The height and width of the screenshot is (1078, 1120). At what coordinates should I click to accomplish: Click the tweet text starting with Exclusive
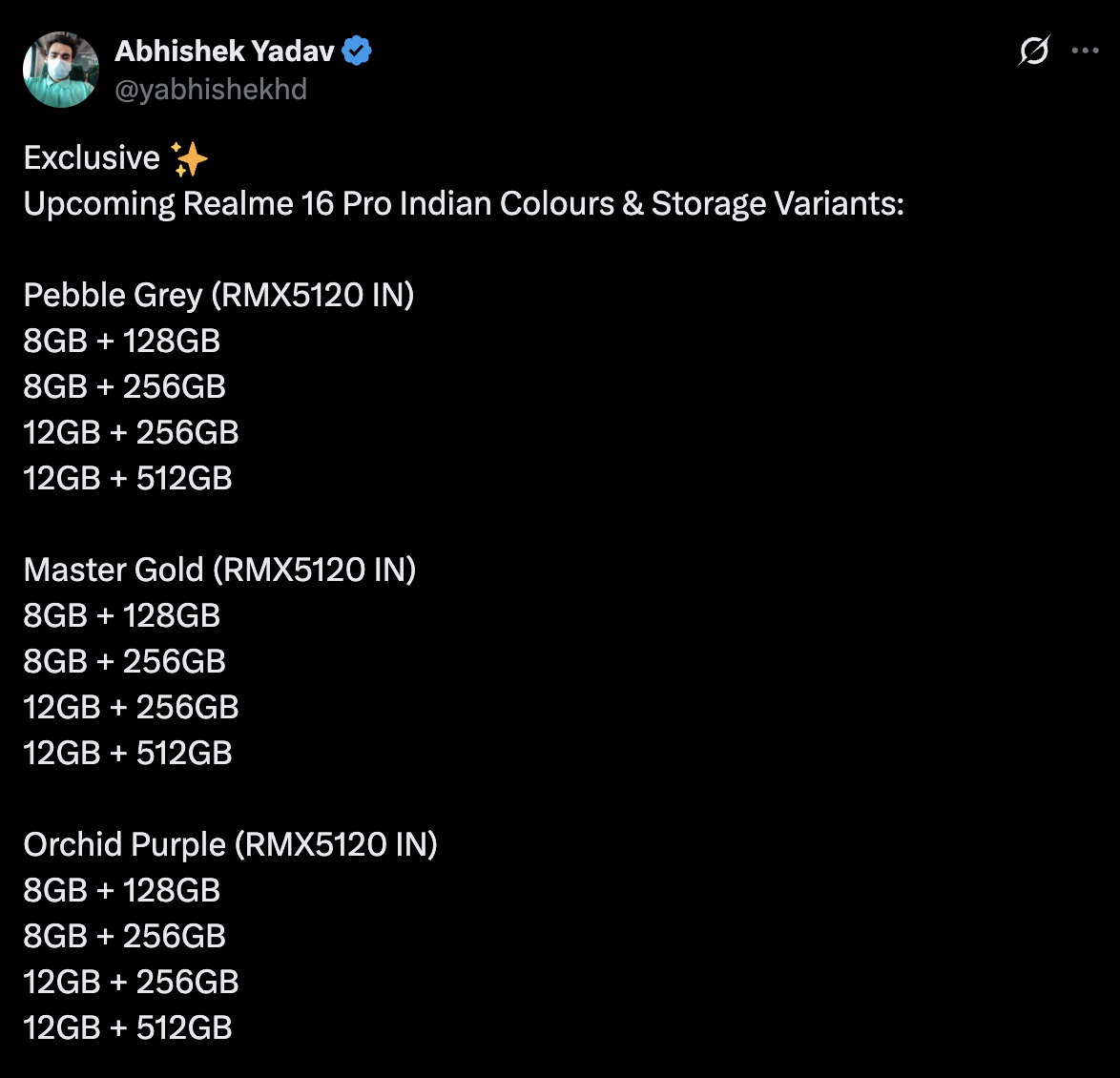91,156
